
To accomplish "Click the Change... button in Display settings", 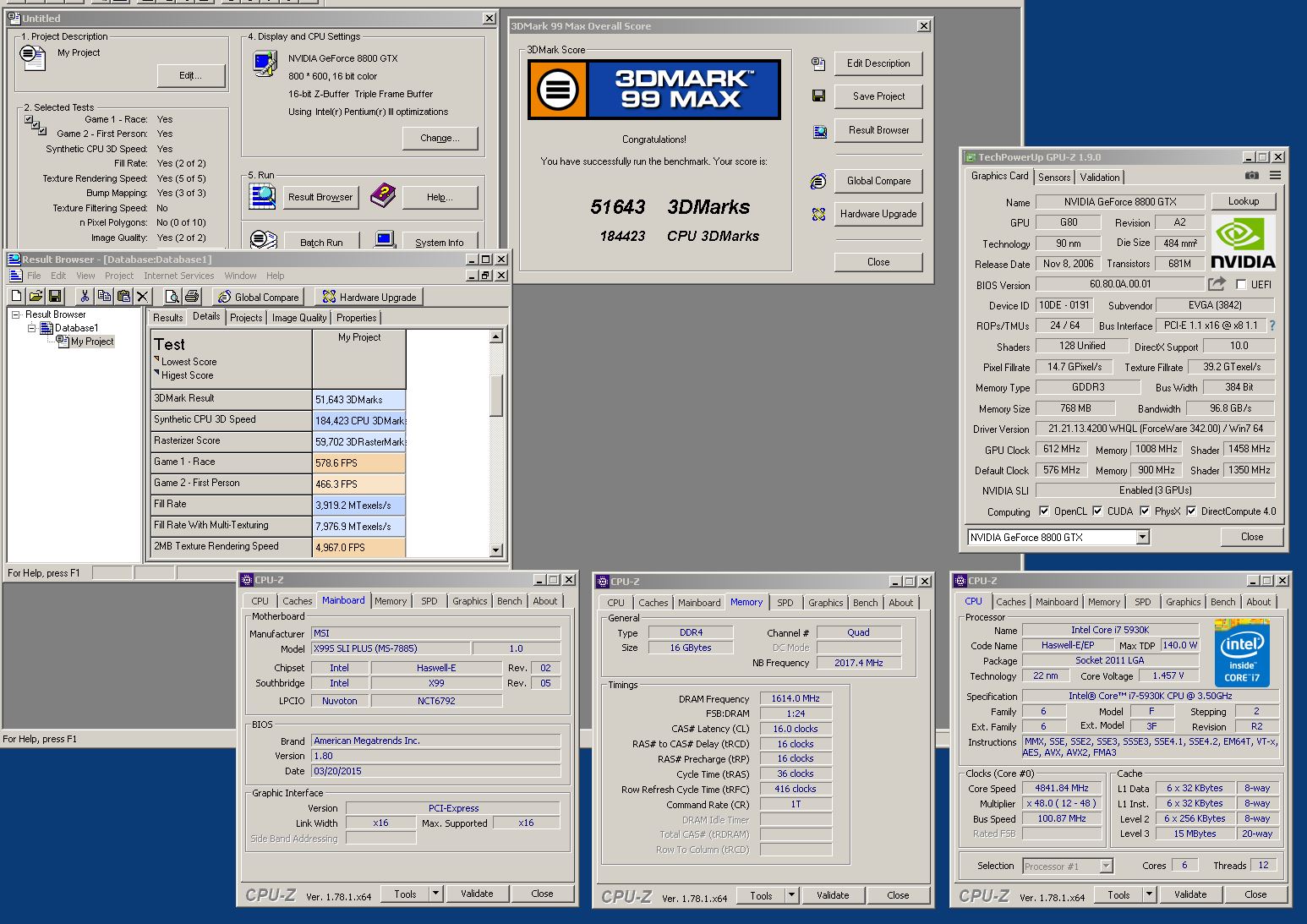I will click(x=440, y=138).
